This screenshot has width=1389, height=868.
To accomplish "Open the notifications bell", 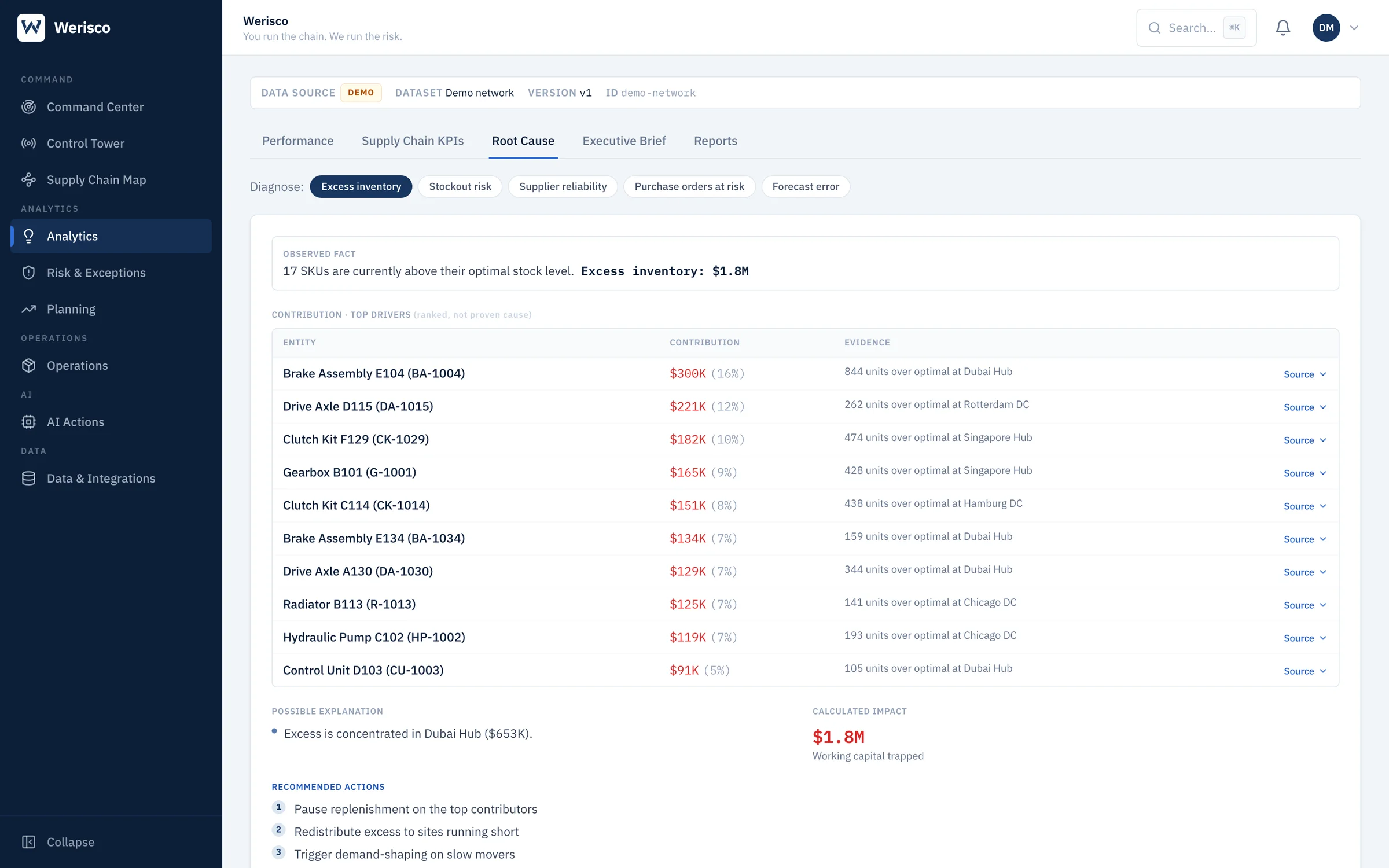I will (1283, 28).
